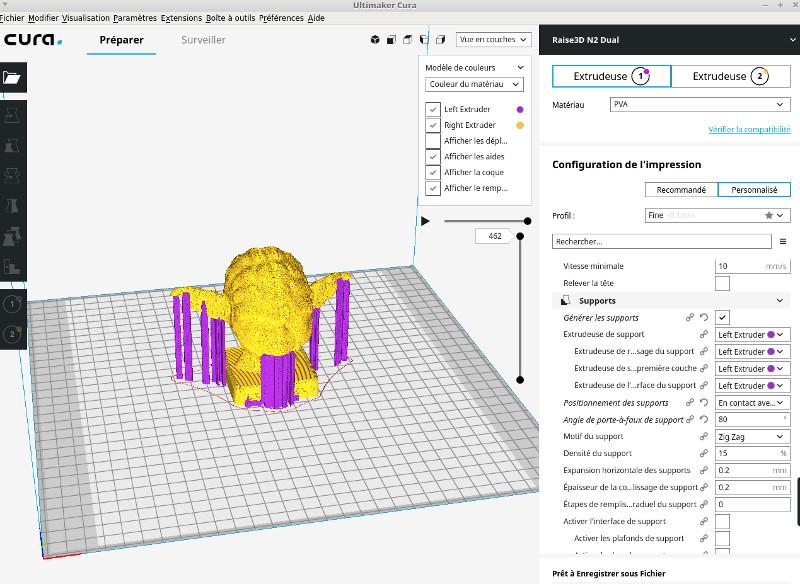The width and height of the screenshot is (800, 584).
Task: Toggle Afficher la coque checkbox
Action: tap(433, 172)
